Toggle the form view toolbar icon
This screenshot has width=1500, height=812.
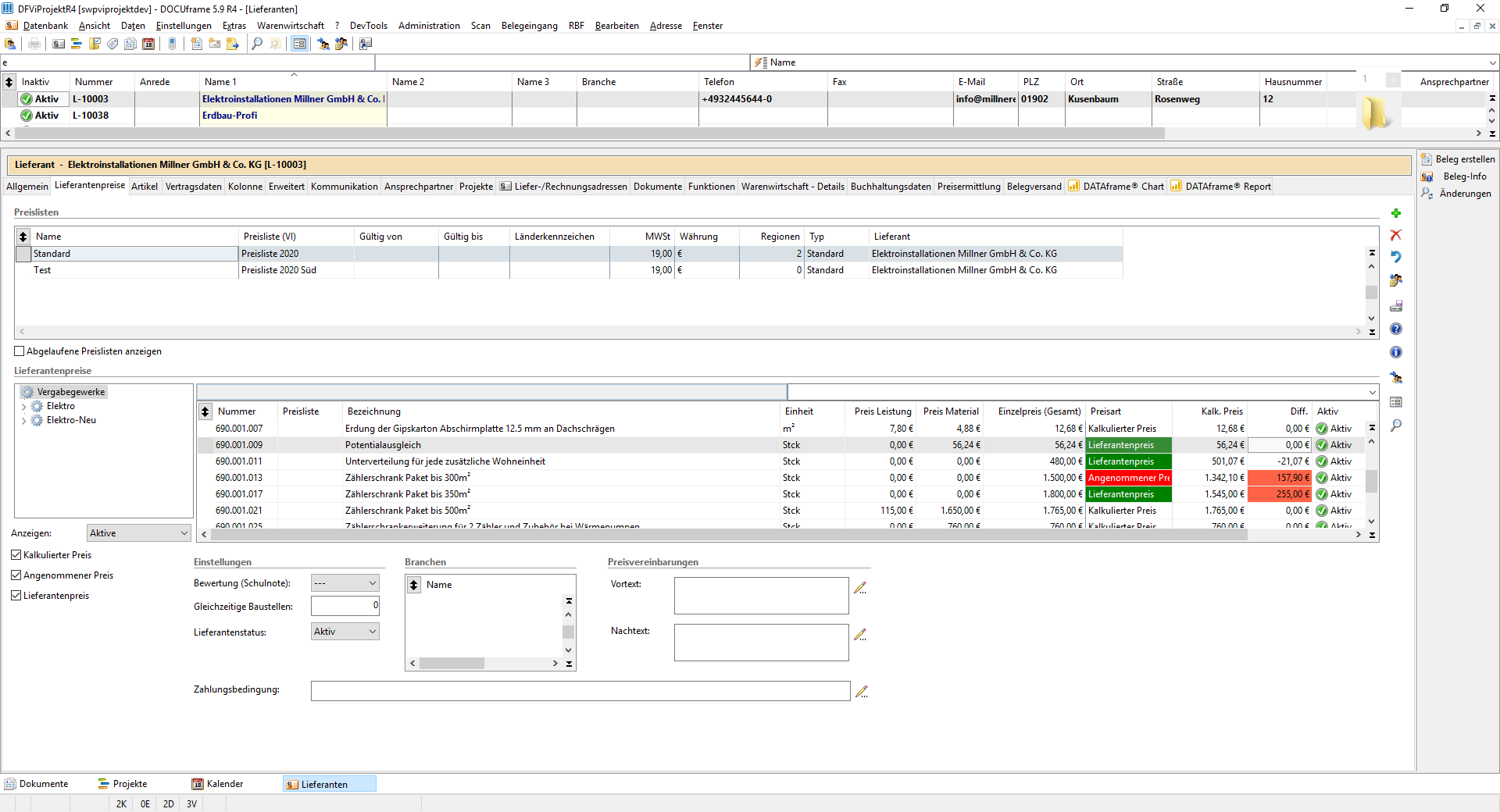[299, 44]
